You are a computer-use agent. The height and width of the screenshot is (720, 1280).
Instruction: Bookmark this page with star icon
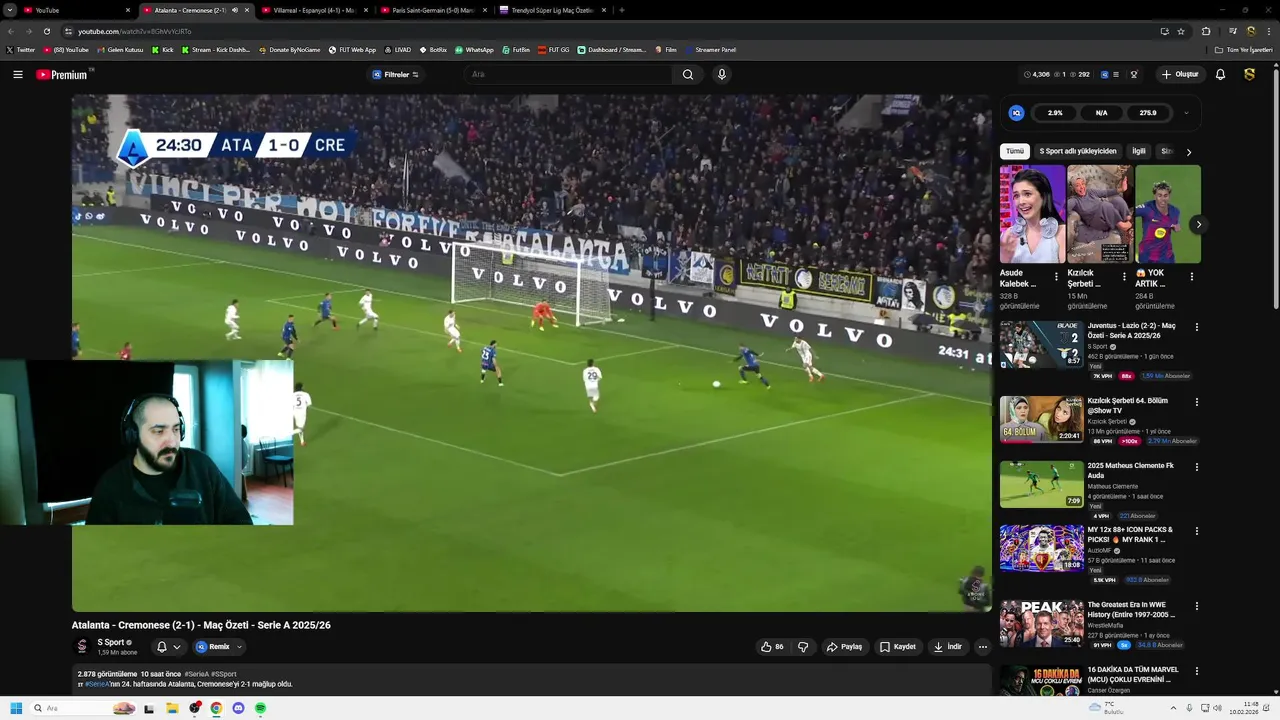tap(1181, 31)
